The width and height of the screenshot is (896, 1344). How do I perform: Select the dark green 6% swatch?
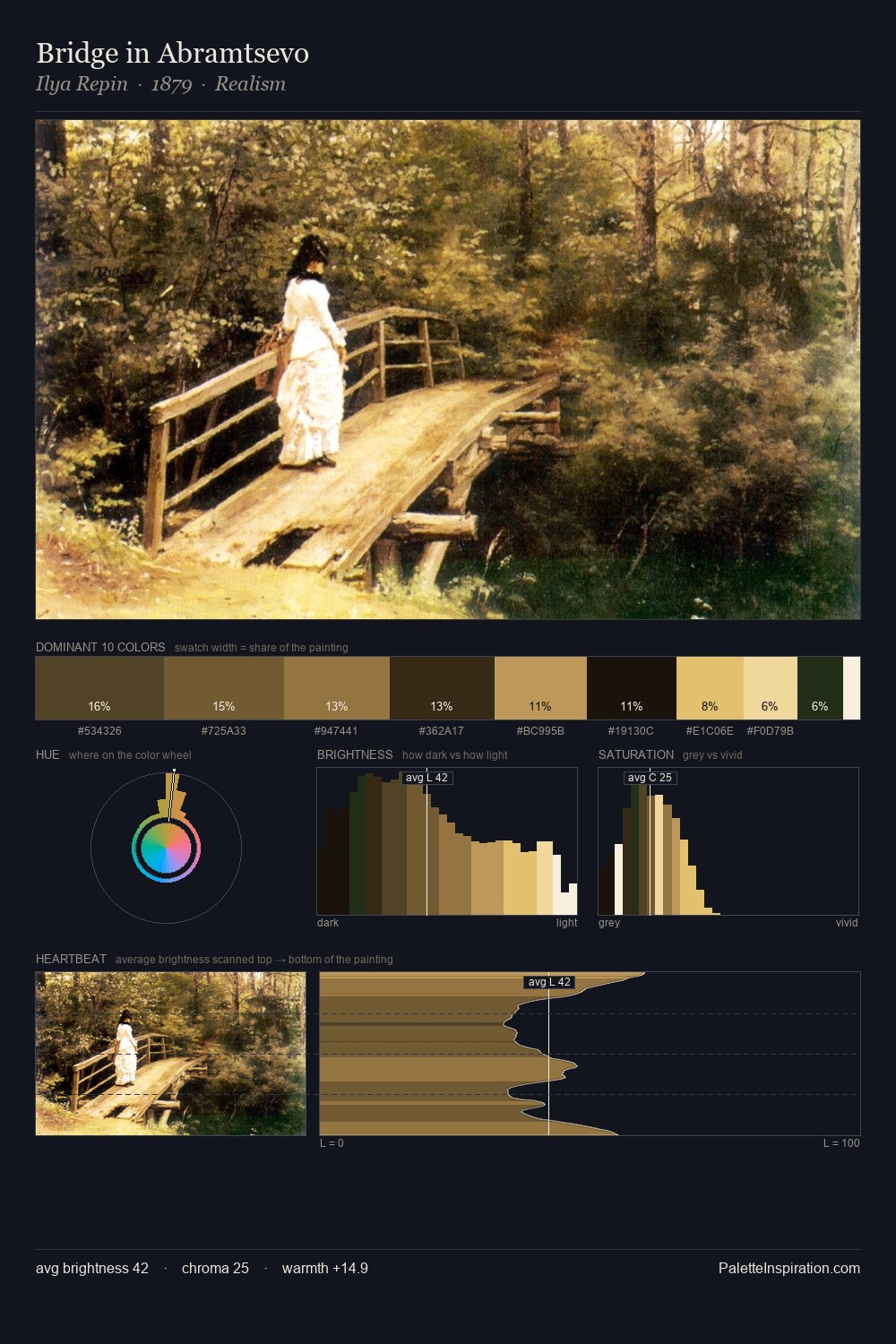pos(820,688)
